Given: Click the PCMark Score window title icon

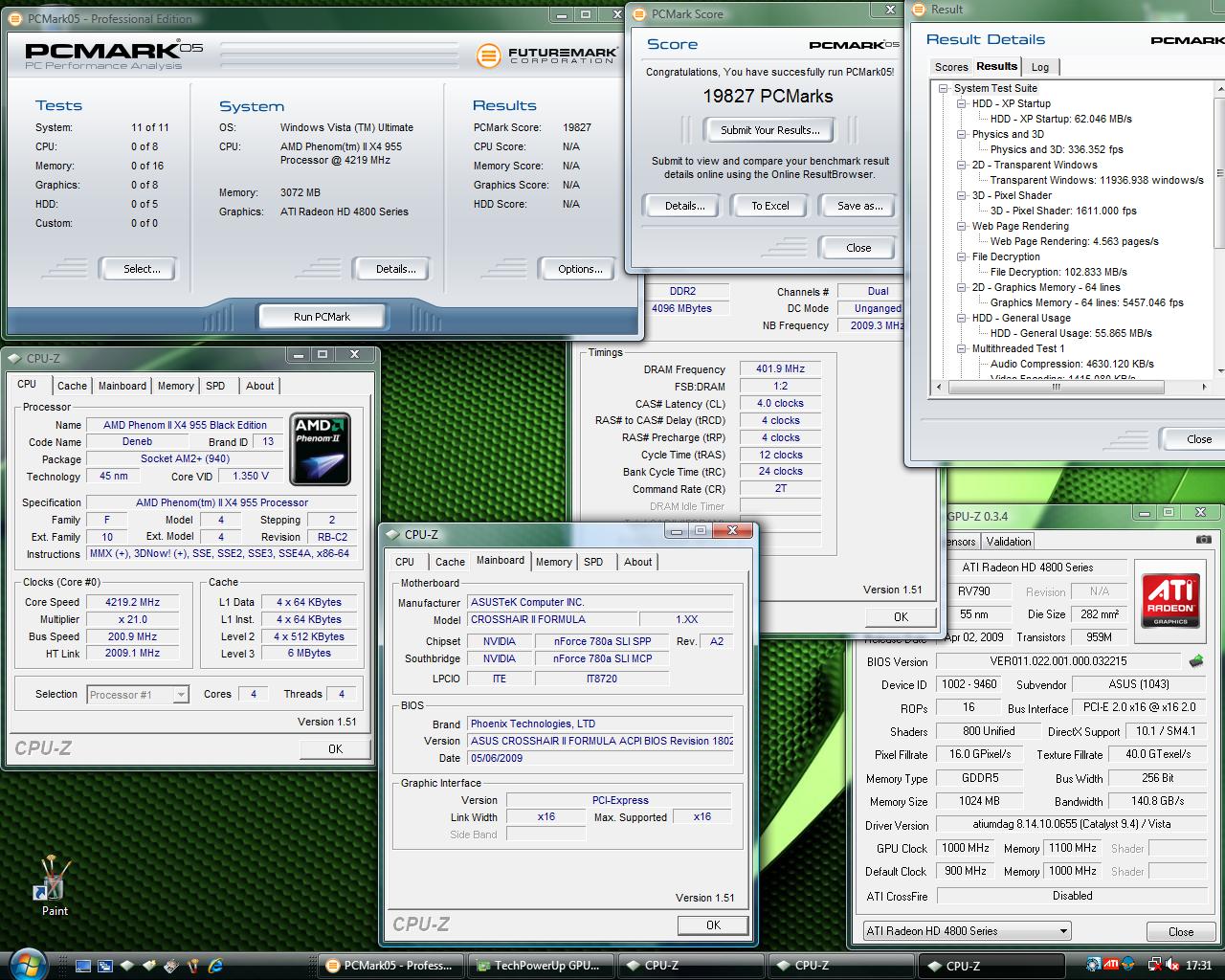Looking at the screenshot, I should 640,14.
